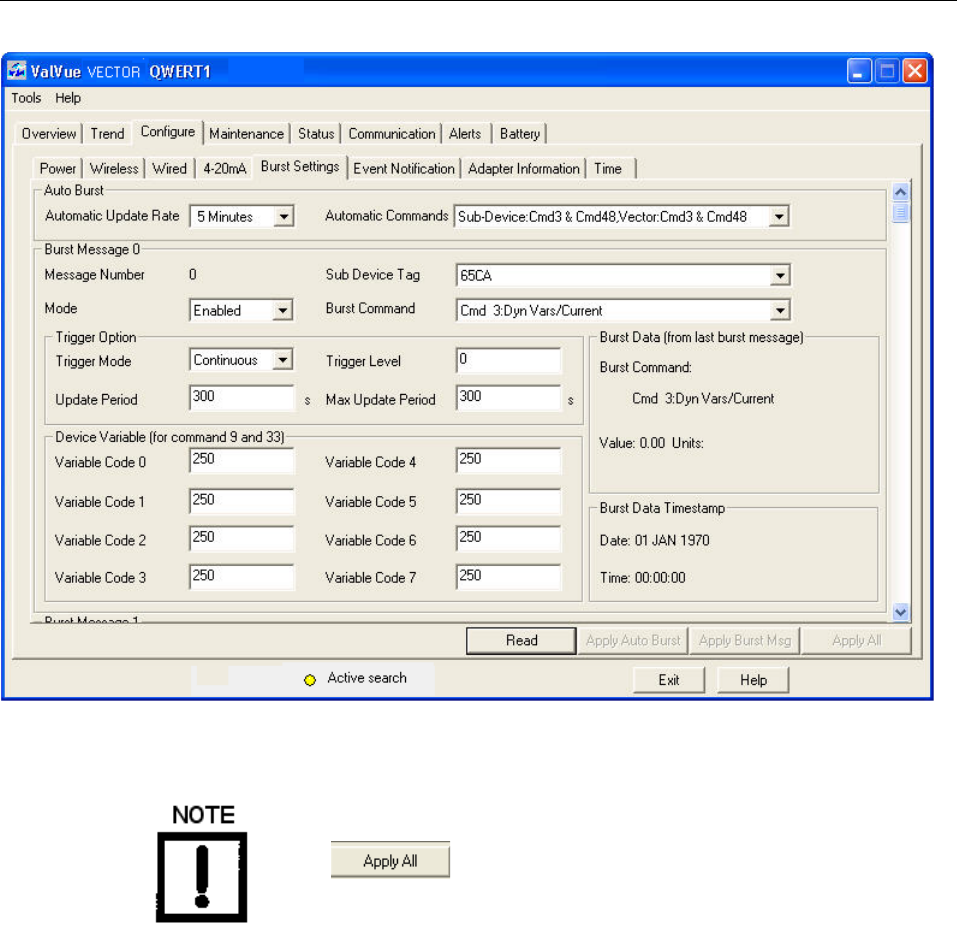Switch to the Maintenance tab
The width and height of the screenshot is (957, 930).
(246, 133)
